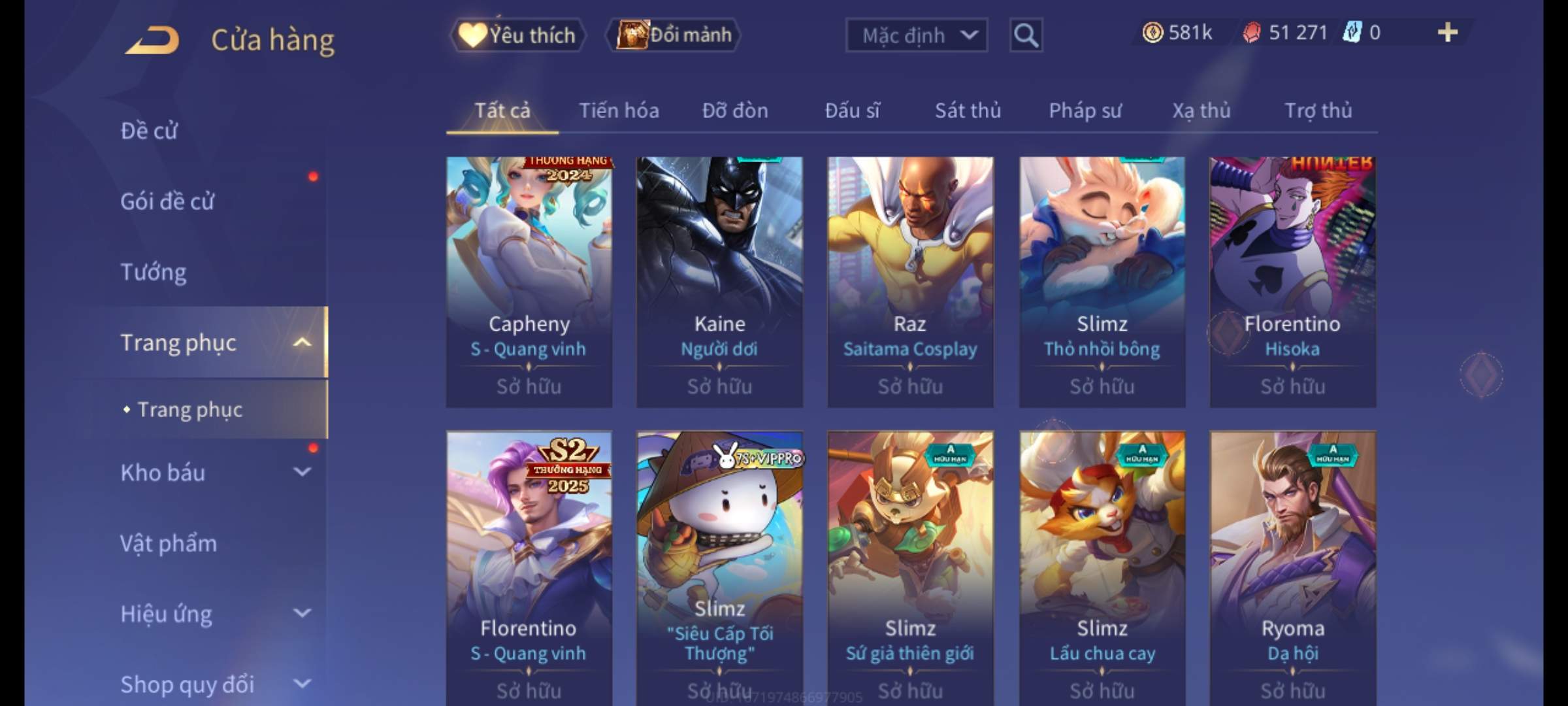Switch to the Tiến hóa tab
Viewport: 1568px width, 706px height.
(619, 110)
